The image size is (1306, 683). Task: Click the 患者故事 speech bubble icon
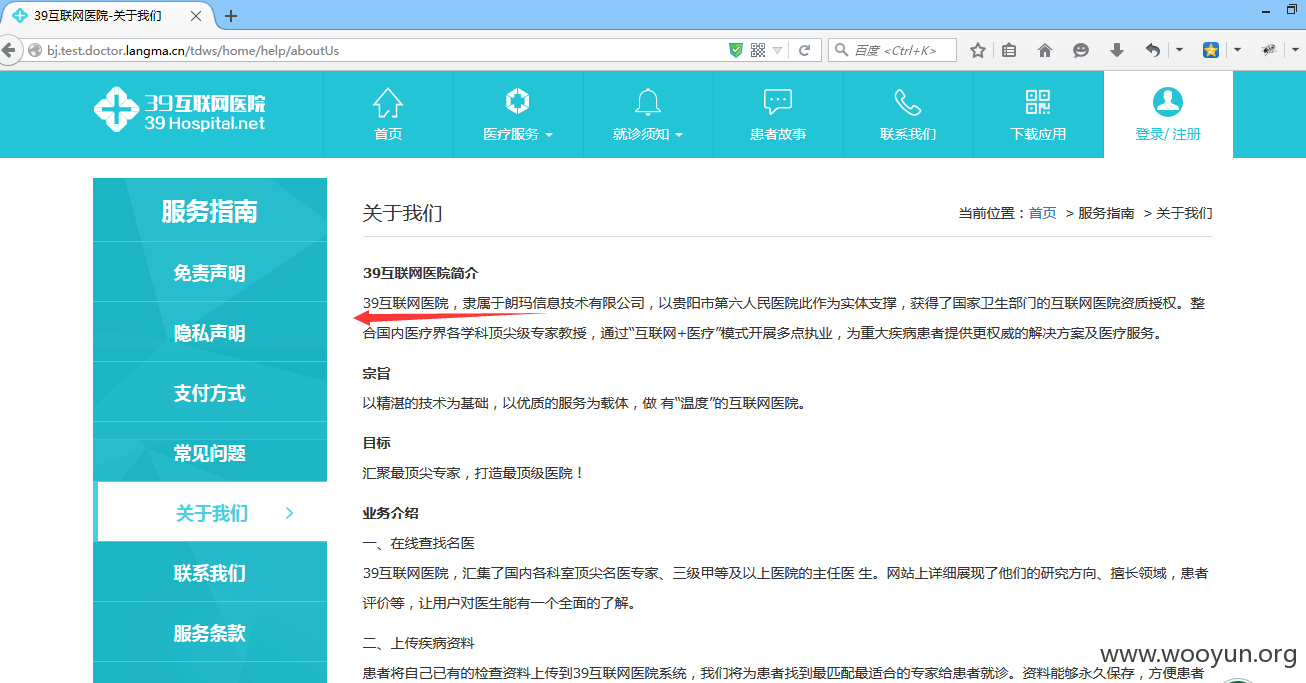coord(778,102)
